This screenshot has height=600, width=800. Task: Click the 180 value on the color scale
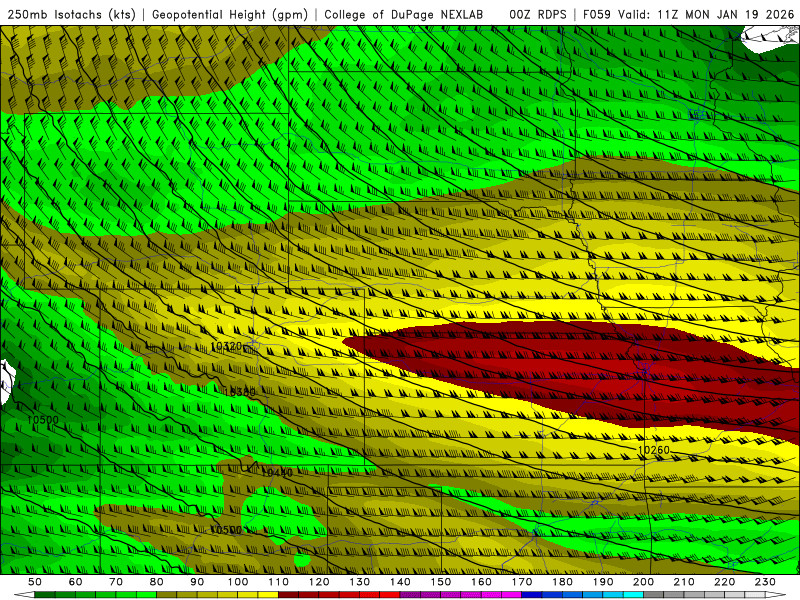(x=562, y=582)
